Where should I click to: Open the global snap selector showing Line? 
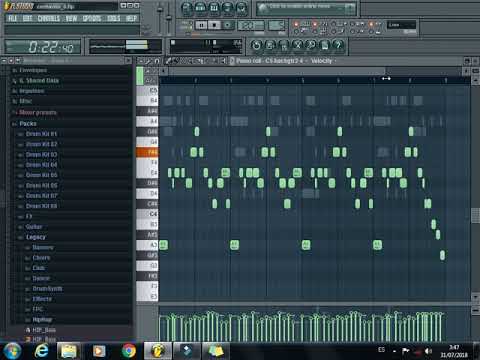coord(401,25)
